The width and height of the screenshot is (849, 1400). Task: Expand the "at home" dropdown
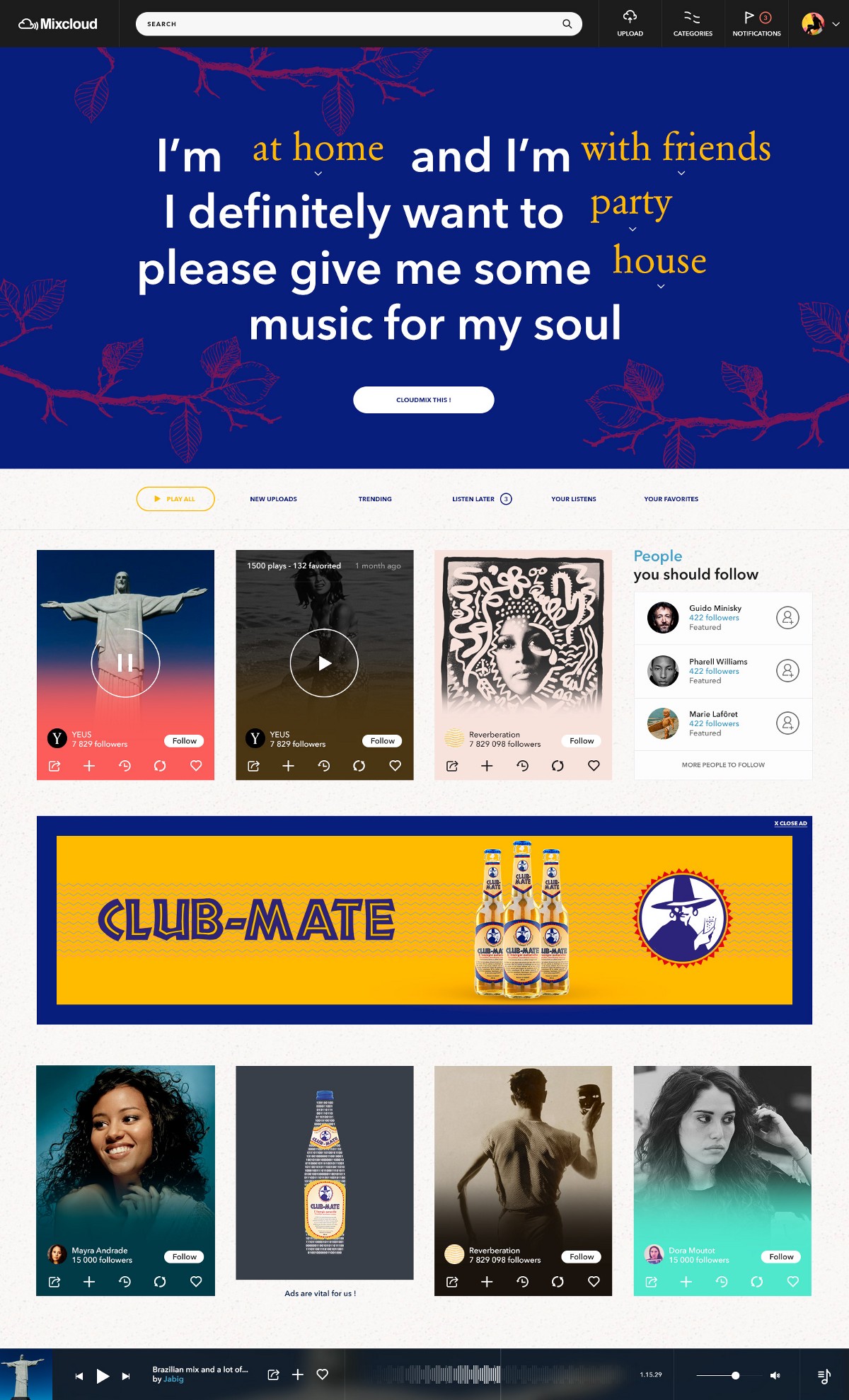click(318, 173)
